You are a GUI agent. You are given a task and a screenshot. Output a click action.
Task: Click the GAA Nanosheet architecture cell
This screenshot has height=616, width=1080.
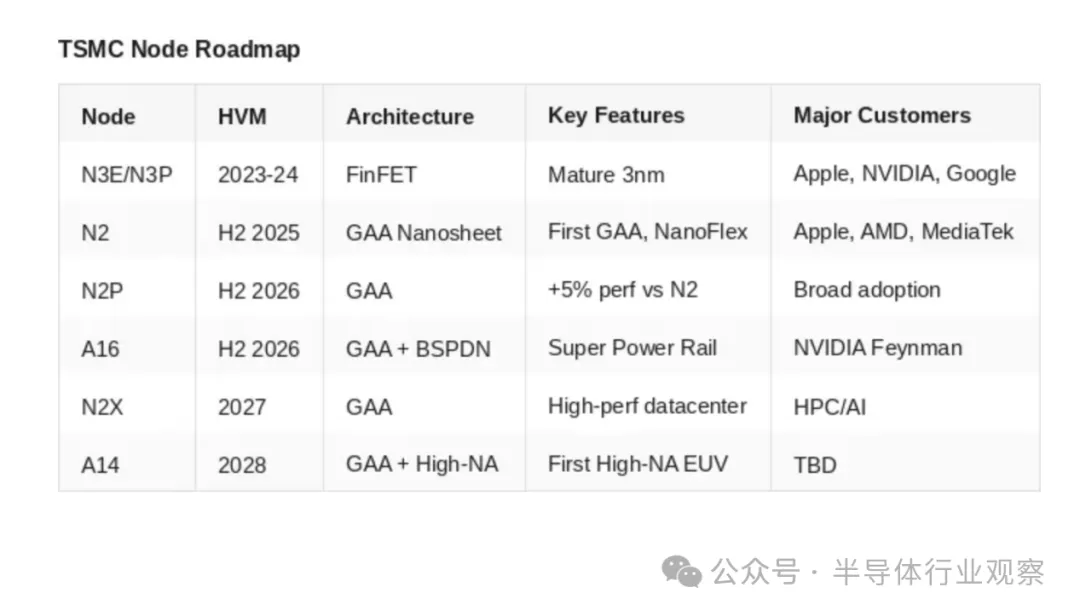pos(424,233)
